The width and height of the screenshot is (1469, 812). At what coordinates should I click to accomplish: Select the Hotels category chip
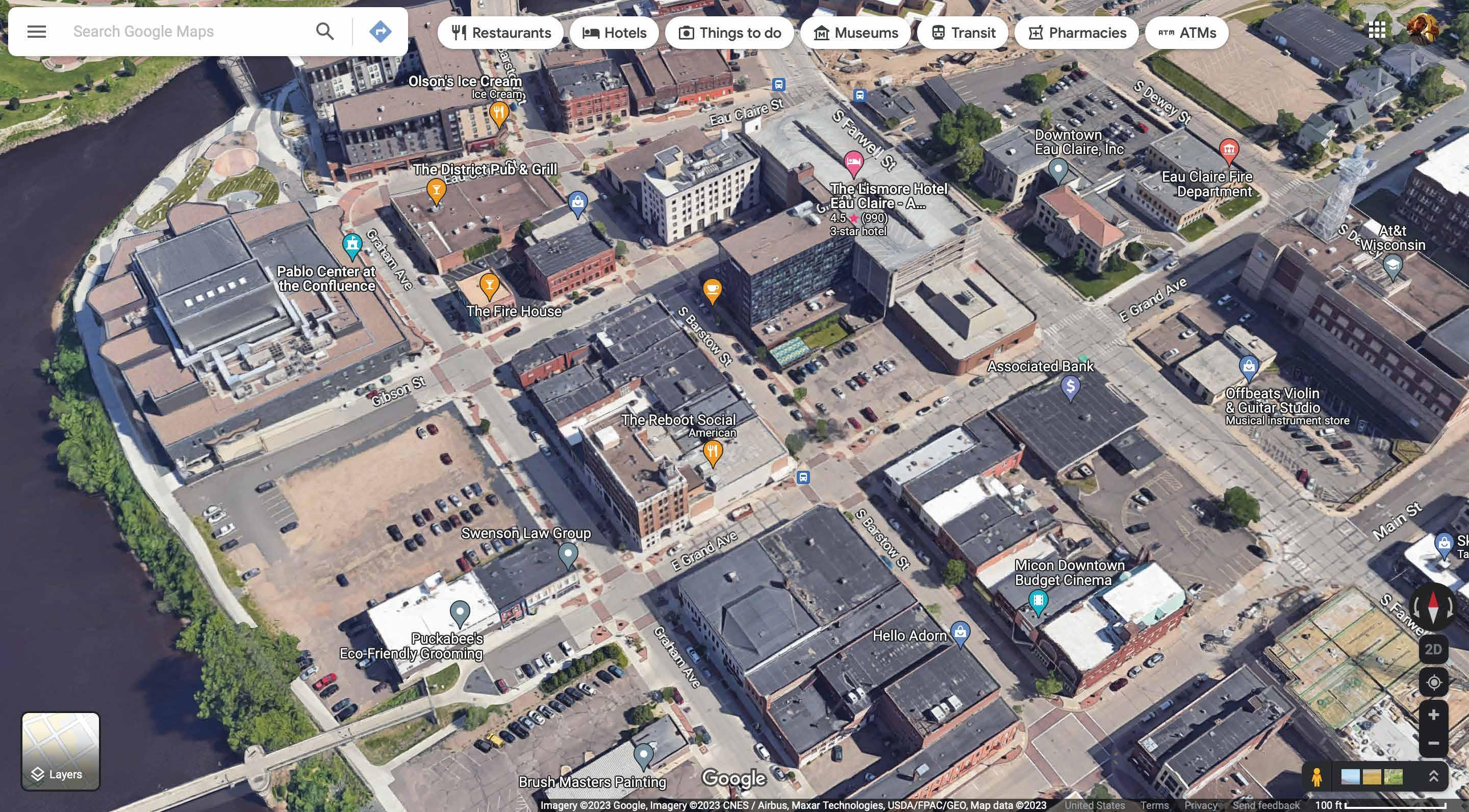click(x=614, y=33)
